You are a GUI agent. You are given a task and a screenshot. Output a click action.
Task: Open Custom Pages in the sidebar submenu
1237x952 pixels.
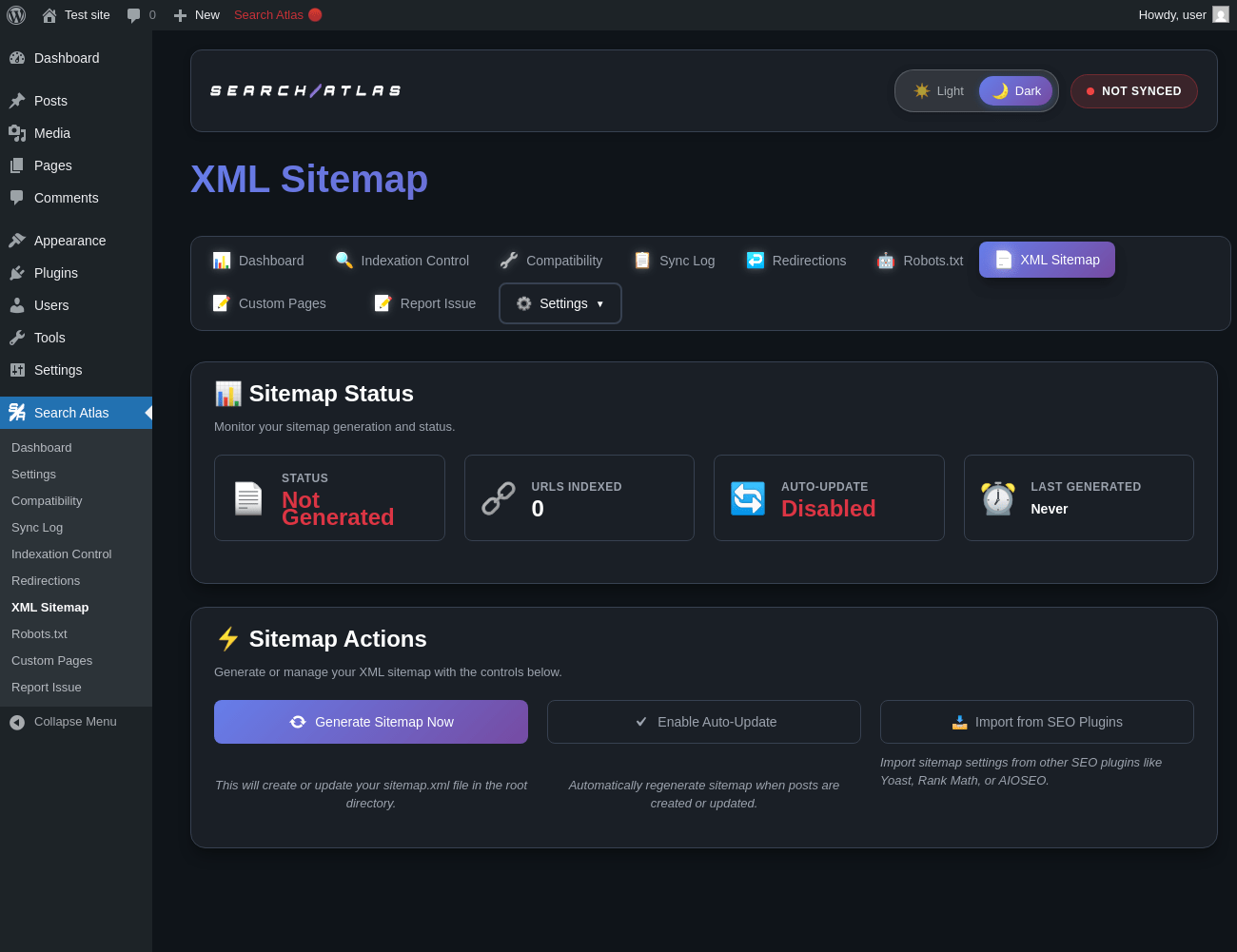click(x=76, y=661)
